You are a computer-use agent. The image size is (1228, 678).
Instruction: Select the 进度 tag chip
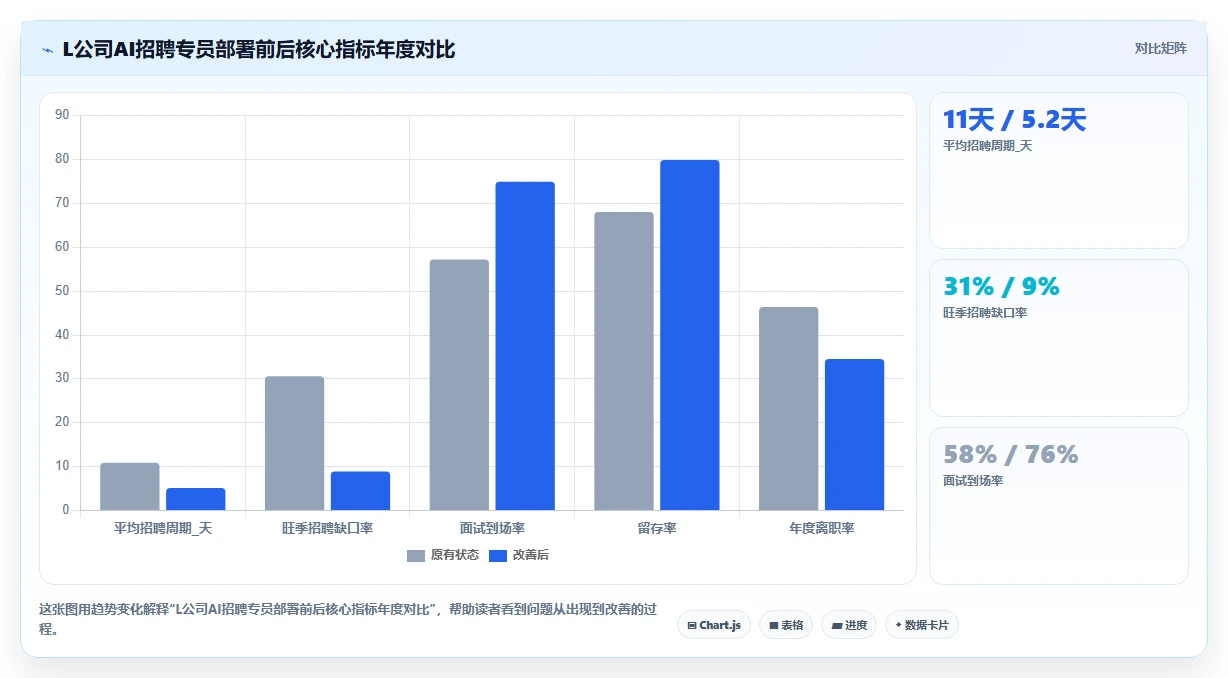[849, 625]
